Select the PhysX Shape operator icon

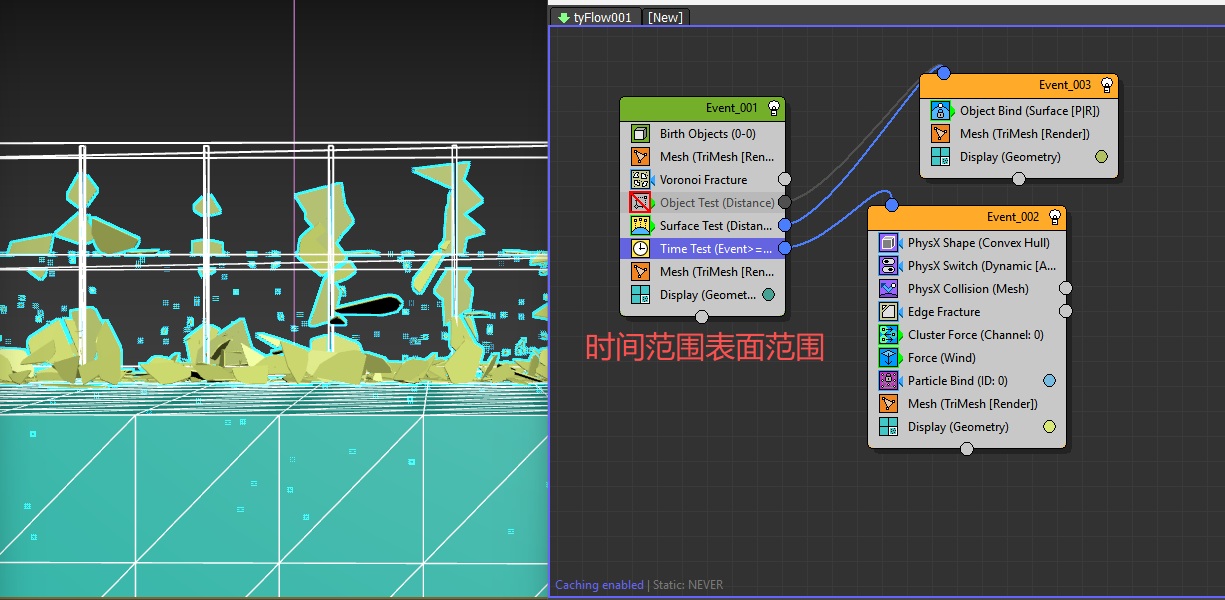889,243
